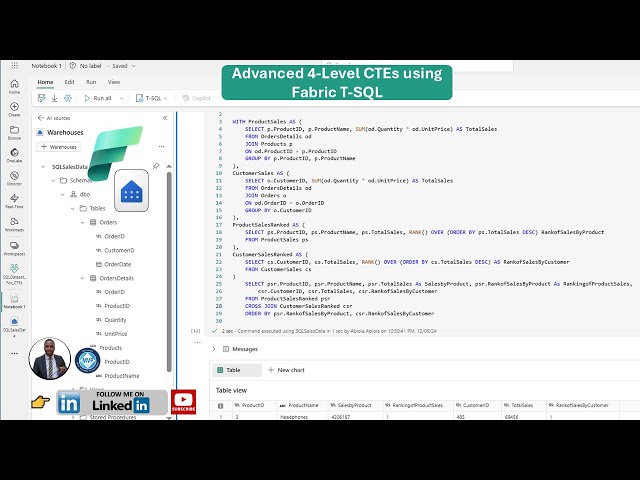Go back to All sources
The width and height of the screenshot is (640, 480).
point(54,118)
